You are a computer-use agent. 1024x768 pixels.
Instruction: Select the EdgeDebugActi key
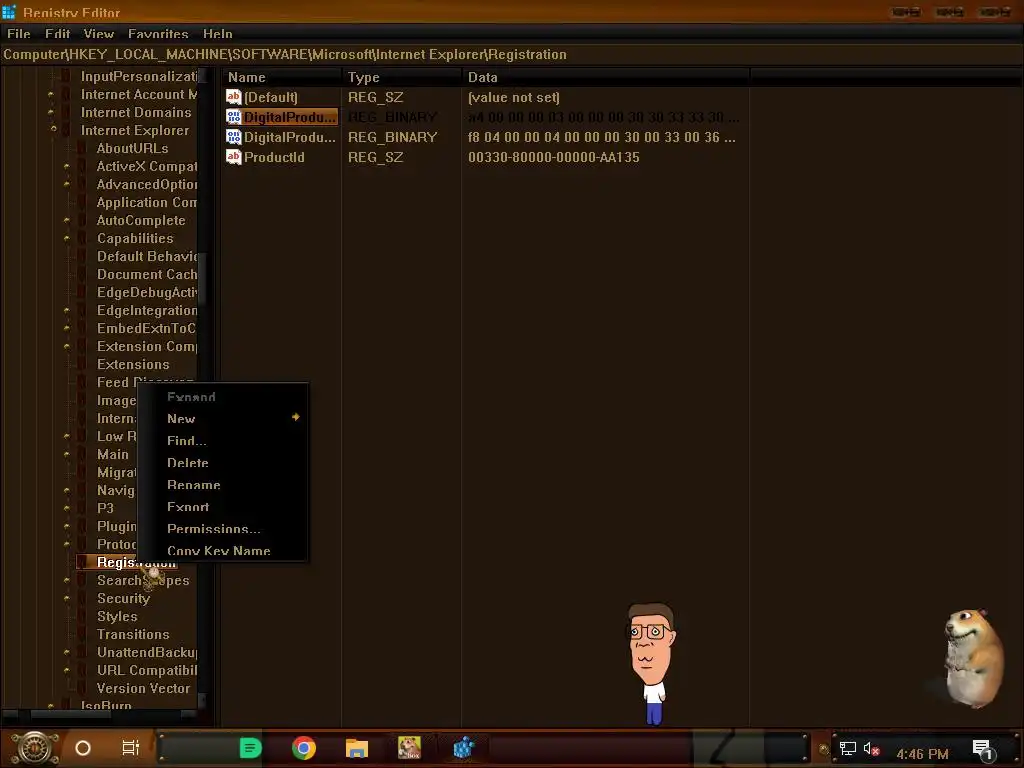(147, 293)
